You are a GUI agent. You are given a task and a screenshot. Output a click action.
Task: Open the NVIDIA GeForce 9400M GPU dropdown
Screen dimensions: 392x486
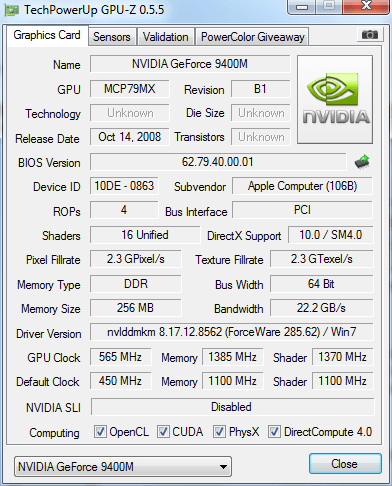click(x=123, y=467)
